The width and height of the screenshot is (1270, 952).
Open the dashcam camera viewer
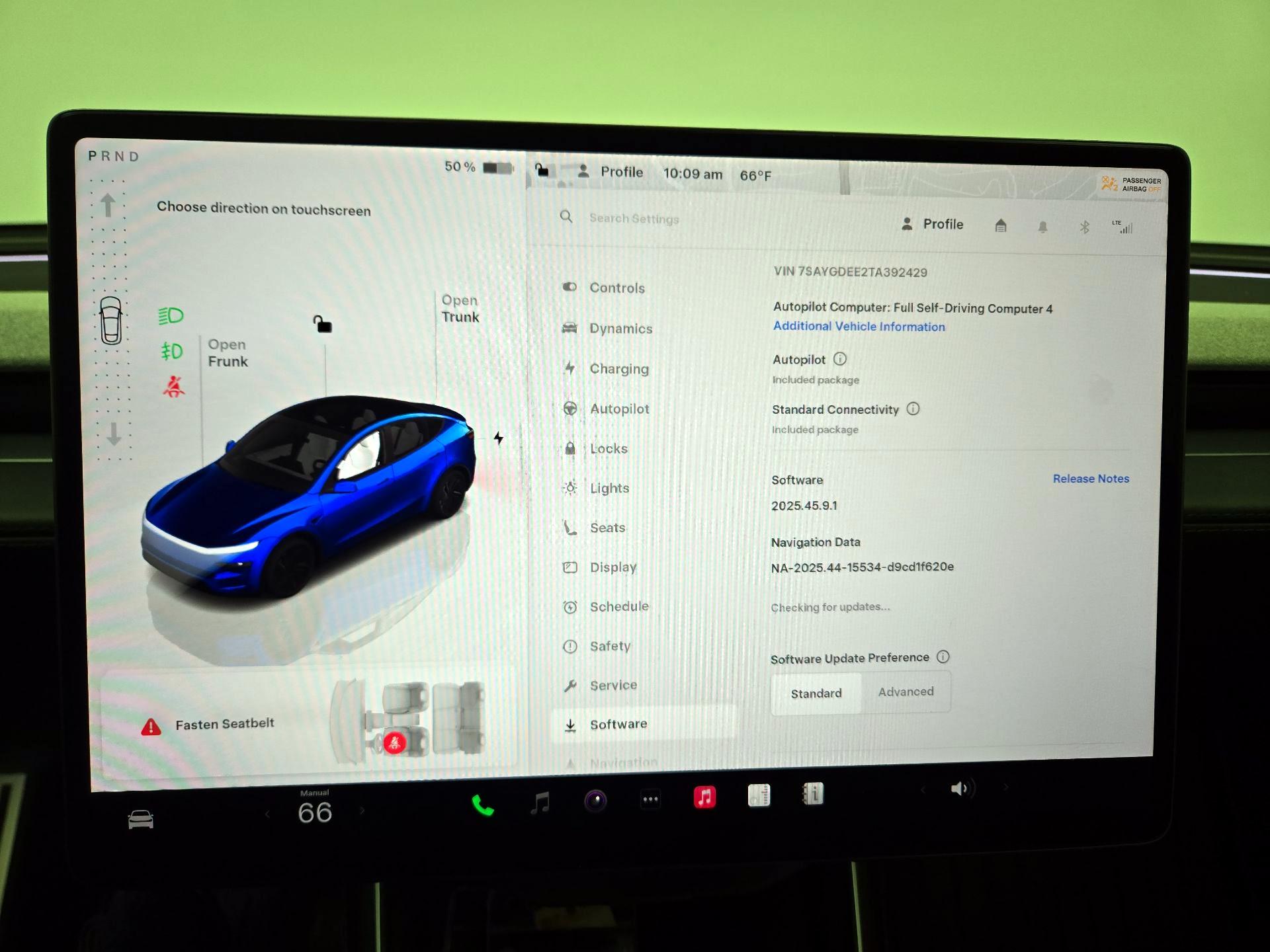(x=595, y=799)
